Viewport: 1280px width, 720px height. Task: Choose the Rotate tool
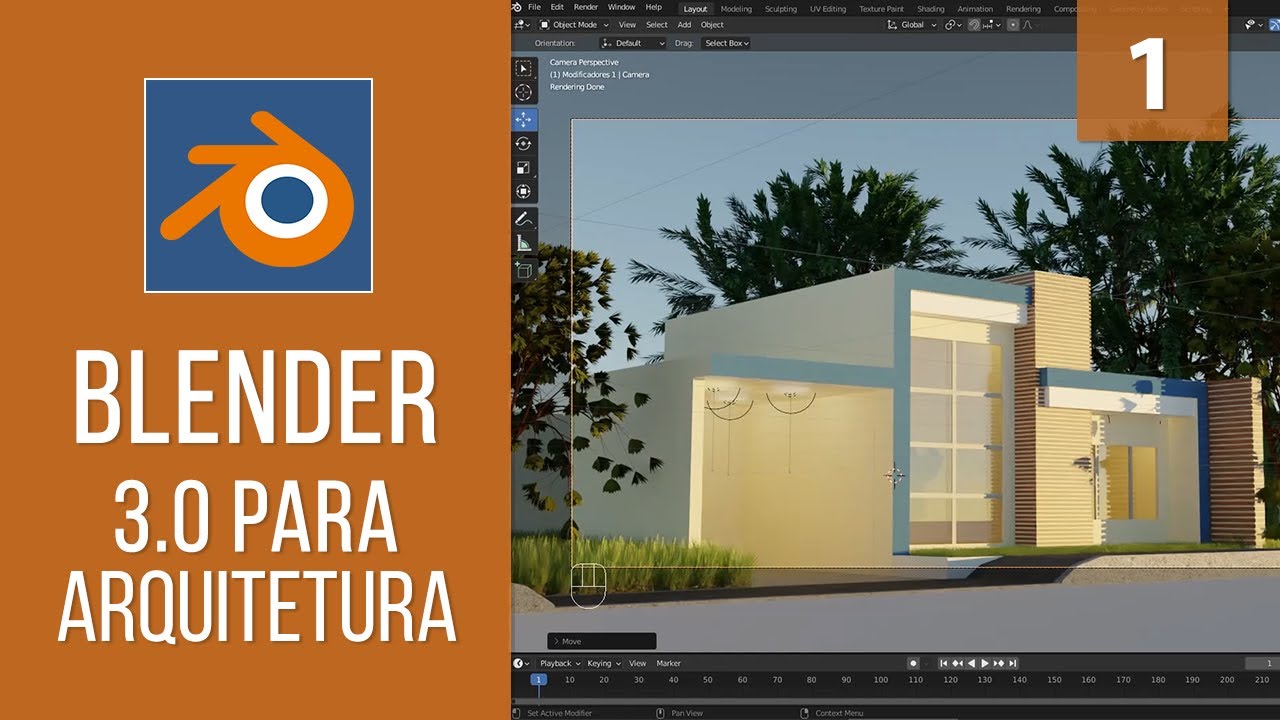tap(524, 144)
